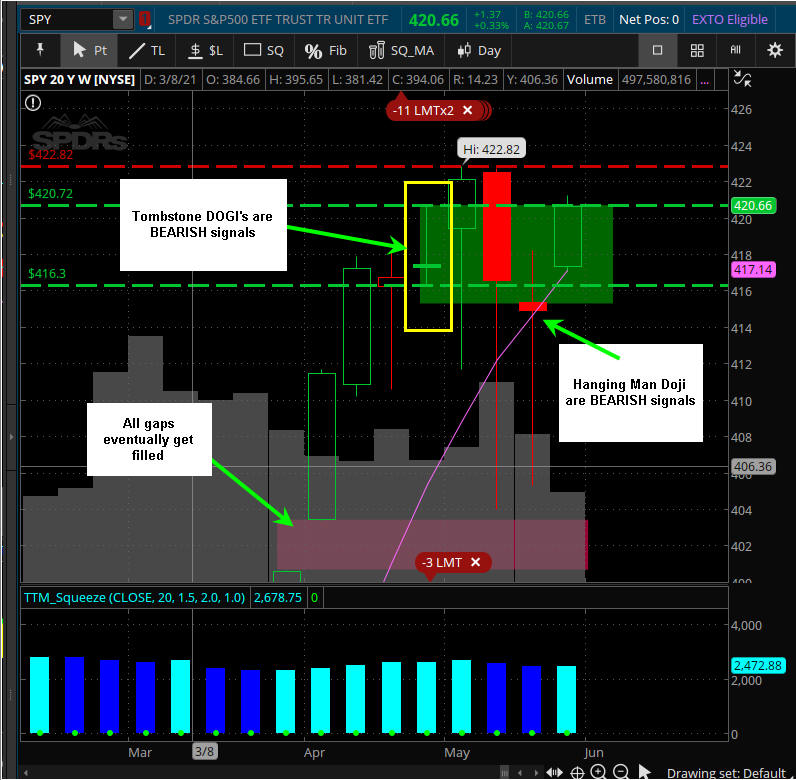
Task: Click the left side panel expander arrow
Action: click(x=11, y=436)
